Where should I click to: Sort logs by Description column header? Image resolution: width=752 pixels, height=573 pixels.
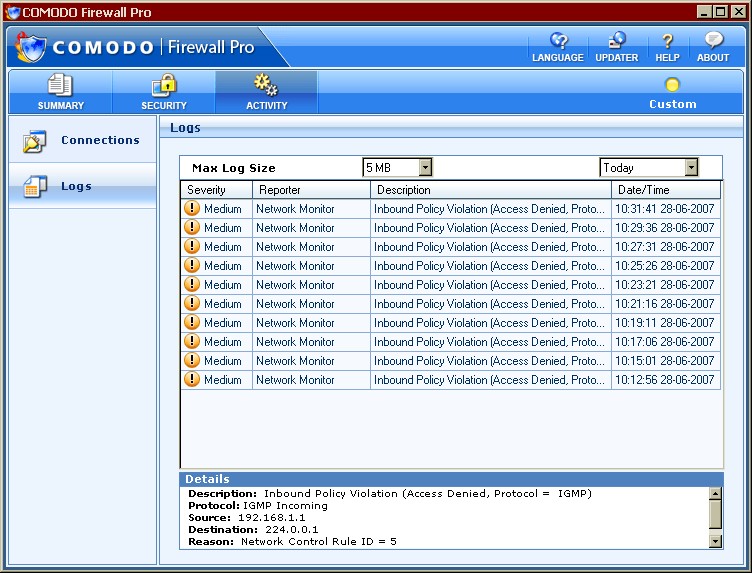click(491, 190)
